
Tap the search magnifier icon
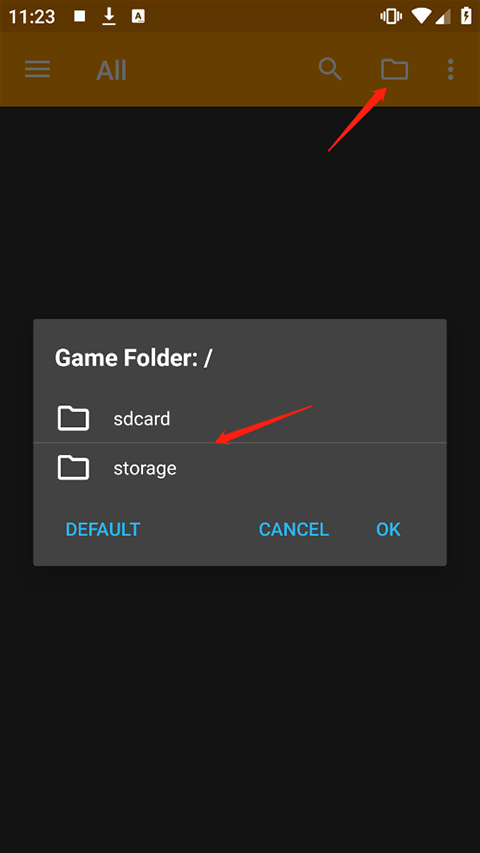click(330, 69)
